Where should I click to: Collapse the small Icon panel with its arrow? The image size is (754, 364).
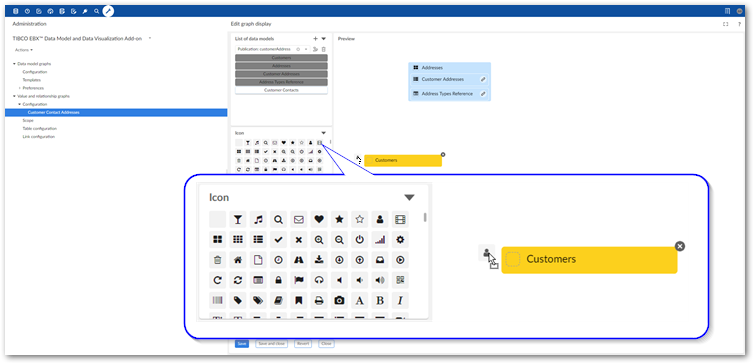click(324, 133)
